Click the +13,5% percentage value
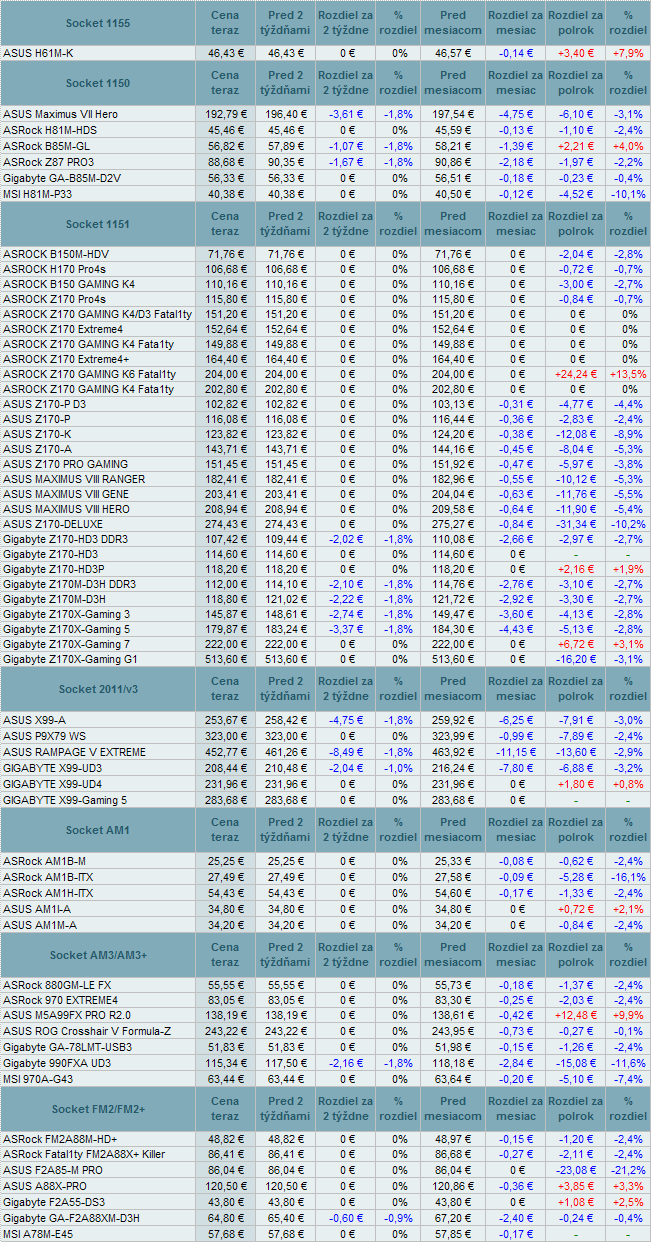Viewport: 651px width, 1242px height. pos(628,374)
